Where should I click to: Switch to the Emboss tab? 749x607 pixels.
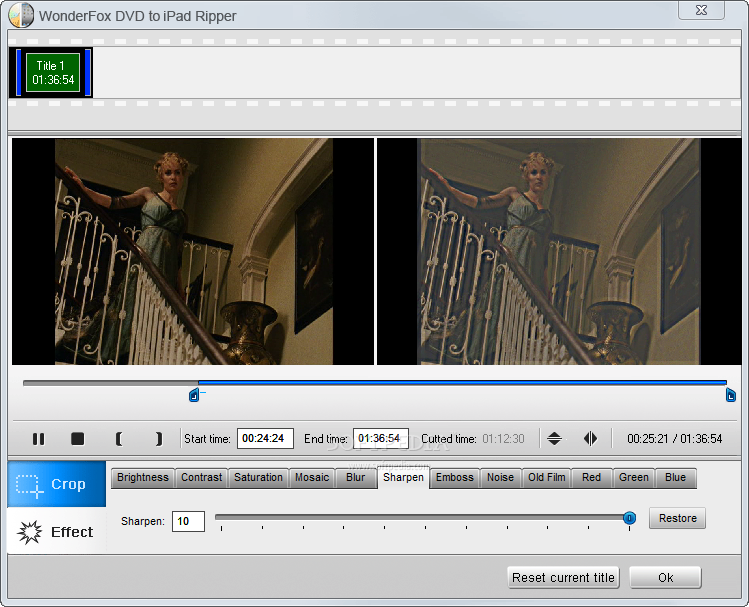[455, 478]
